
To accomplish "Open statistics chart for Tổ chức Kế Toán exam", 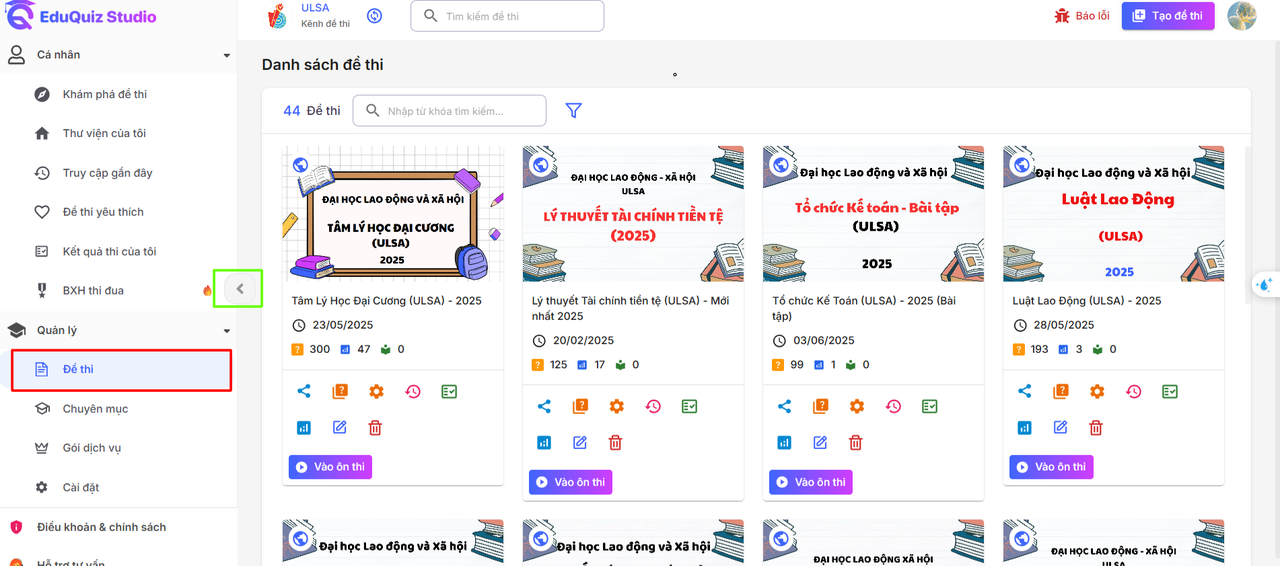I will [x=784, y=442].
